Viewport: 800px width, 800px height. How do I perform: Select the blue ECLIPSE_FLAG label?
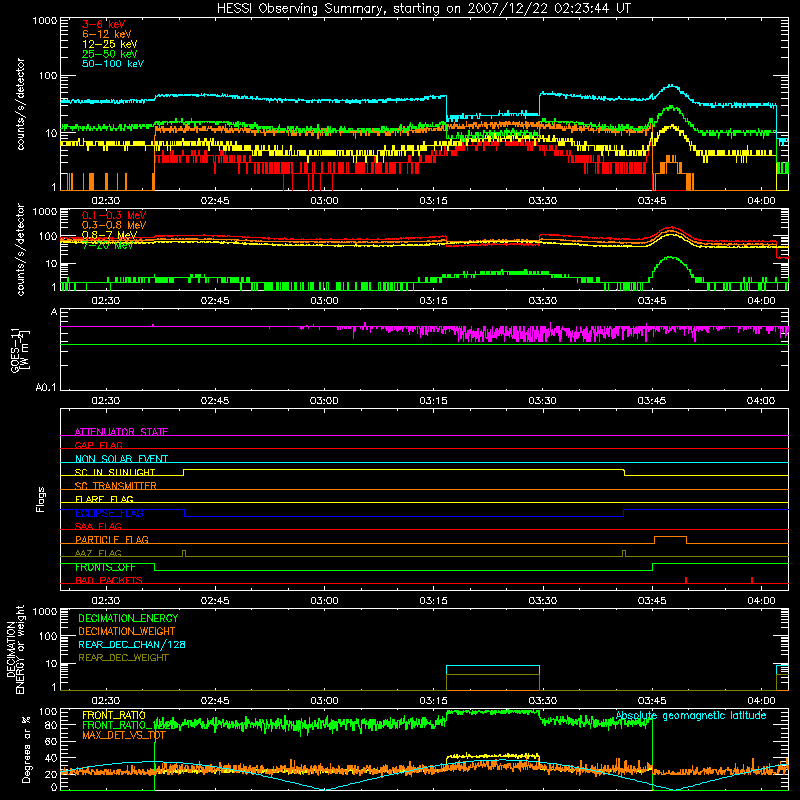(109, 513)
